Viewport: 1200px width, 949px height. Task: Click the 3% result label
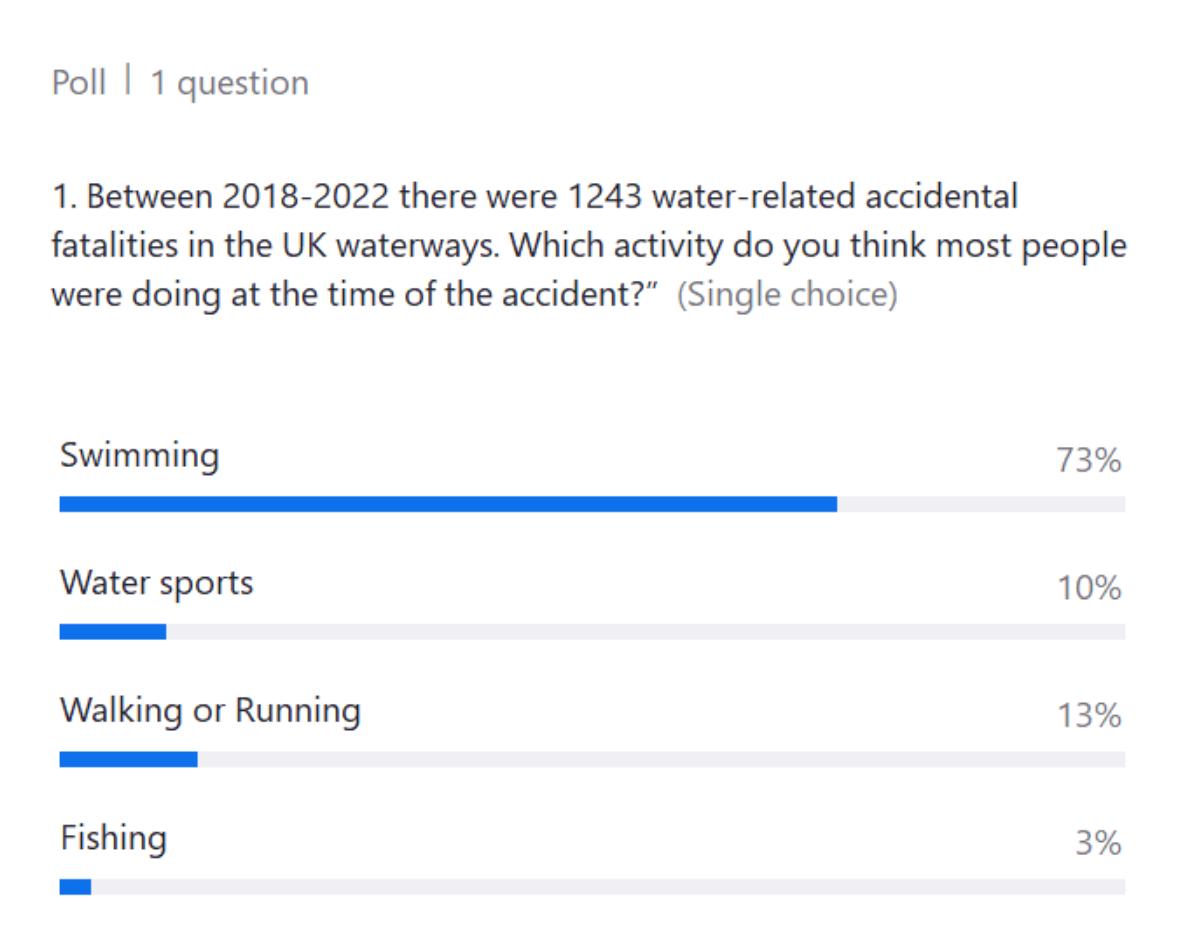(x=1098, y=844)
